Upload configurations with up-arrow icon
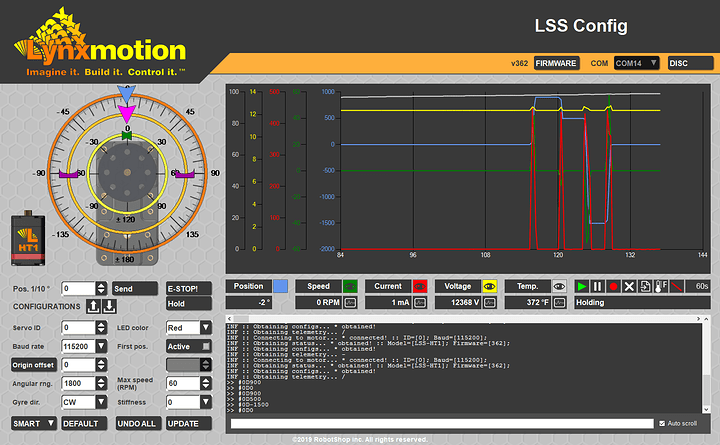Viewport: 720px width, 445px height. tap(93, 306)
